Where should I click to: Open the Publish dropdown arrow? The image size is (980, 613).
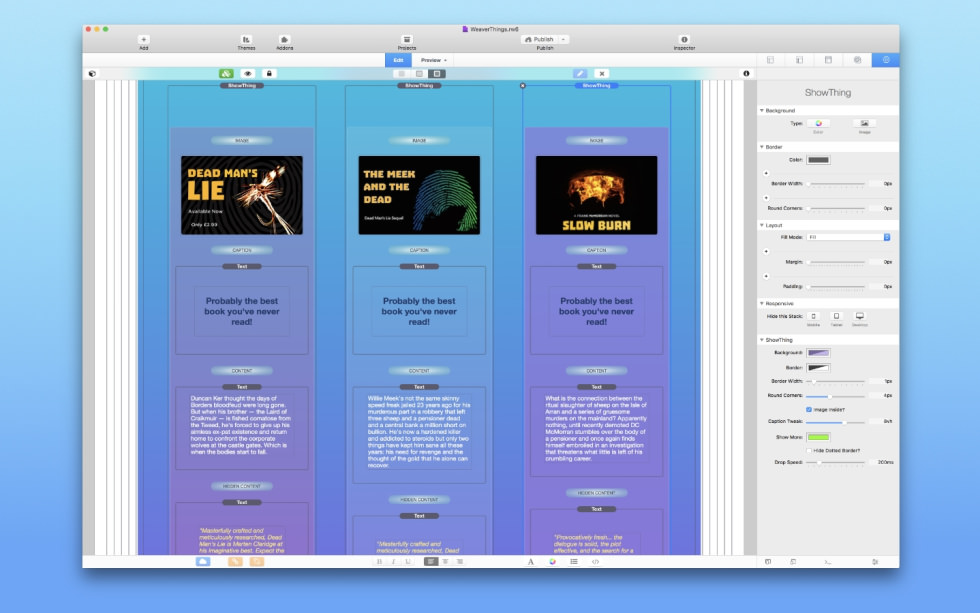click(x=564, y=39)
